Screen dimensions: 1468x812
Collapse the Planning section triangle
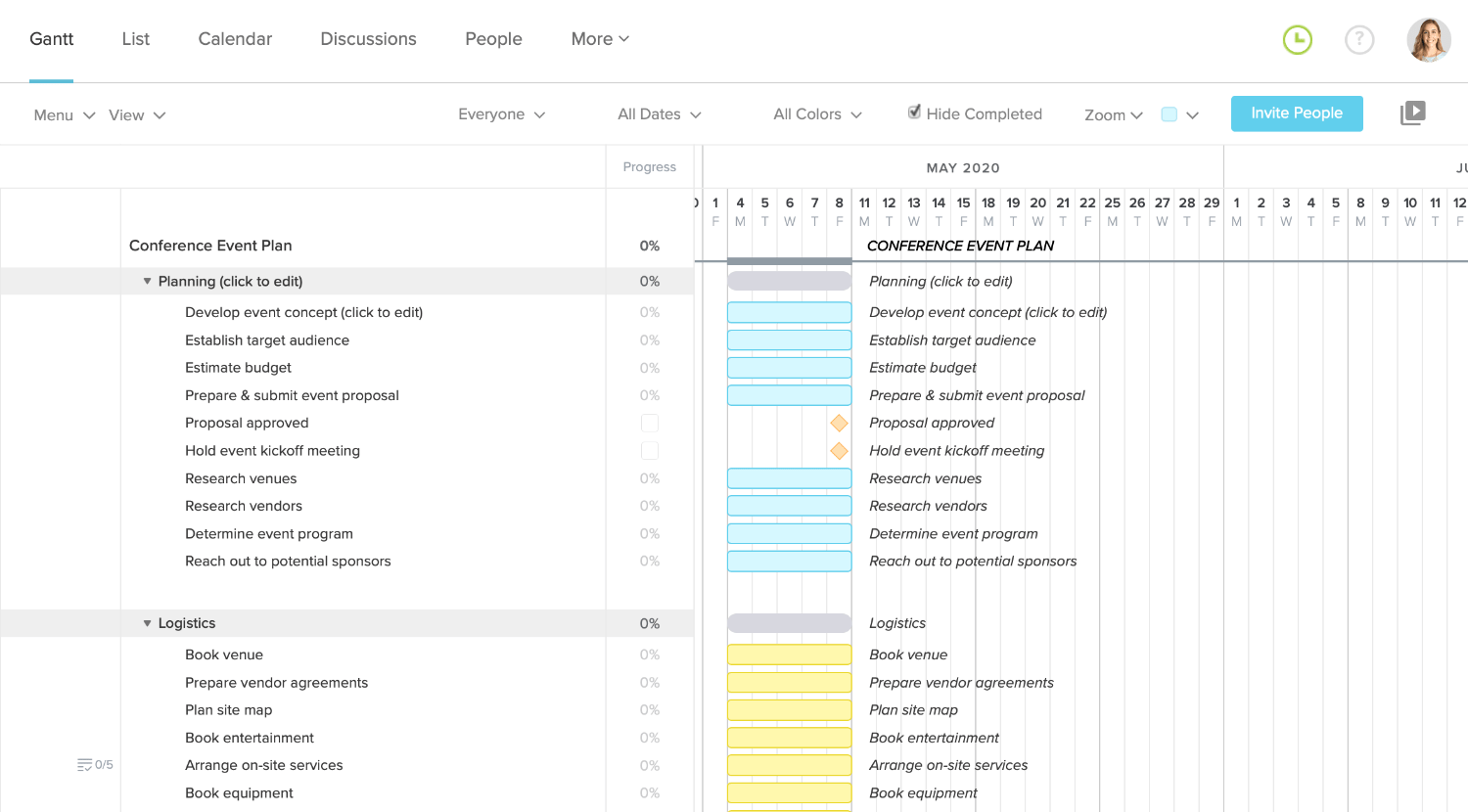tap(147, 281)
